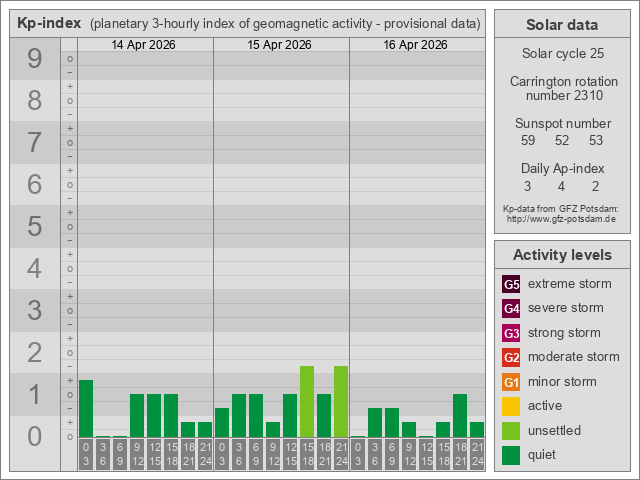Select the light green unsettled swatch
The height and width of the screenshot is (480, 640).
coord(511,431)
